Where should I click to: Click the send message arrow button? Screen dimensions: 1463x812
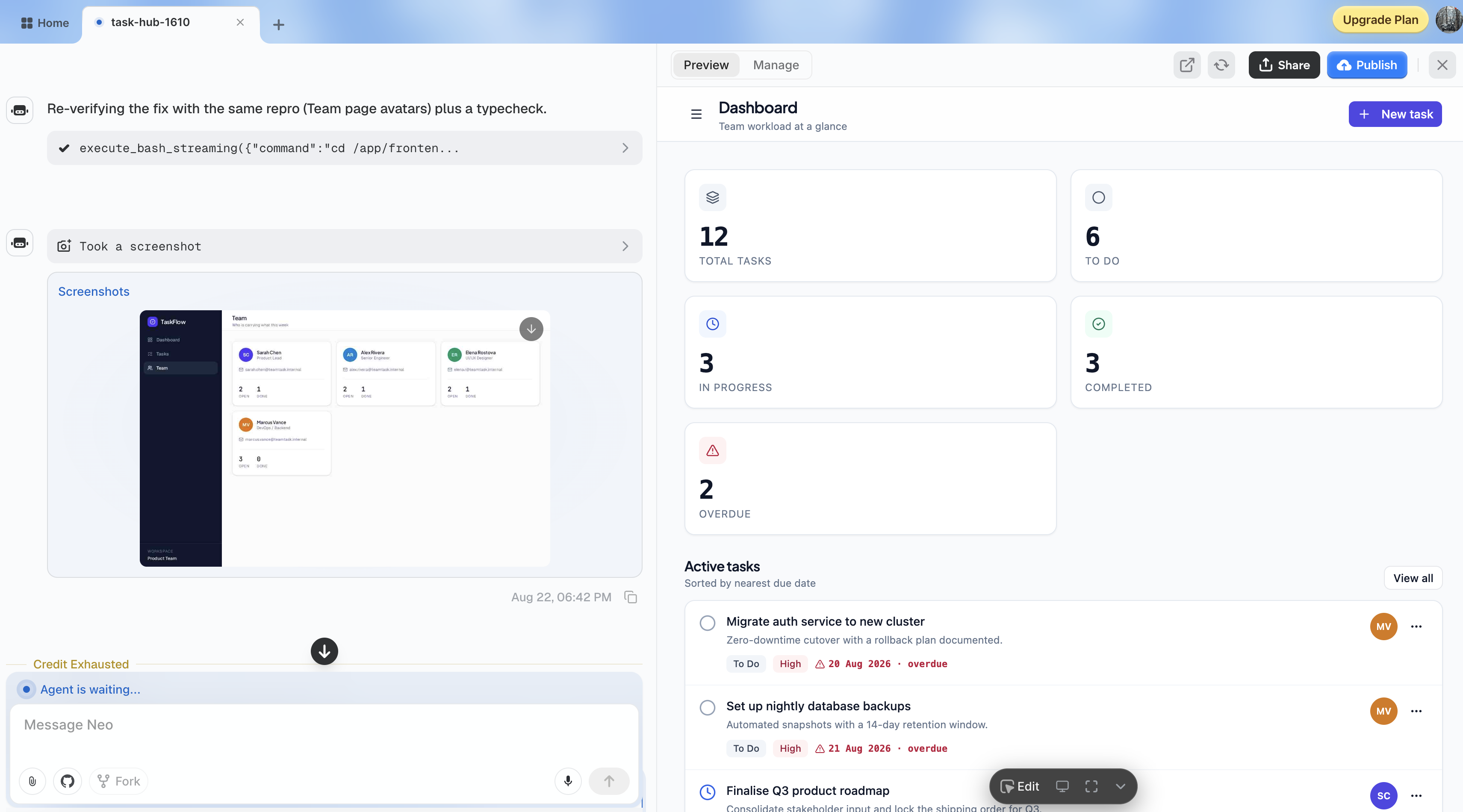click(x=609, y=781)
